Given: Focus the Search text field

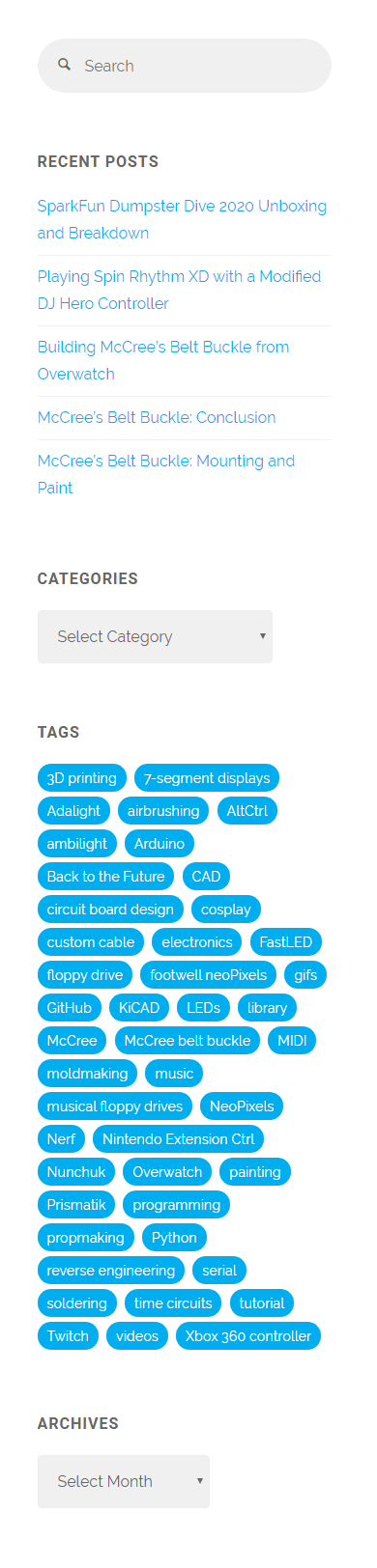Looking at the screenshot, I should point(185,66).
